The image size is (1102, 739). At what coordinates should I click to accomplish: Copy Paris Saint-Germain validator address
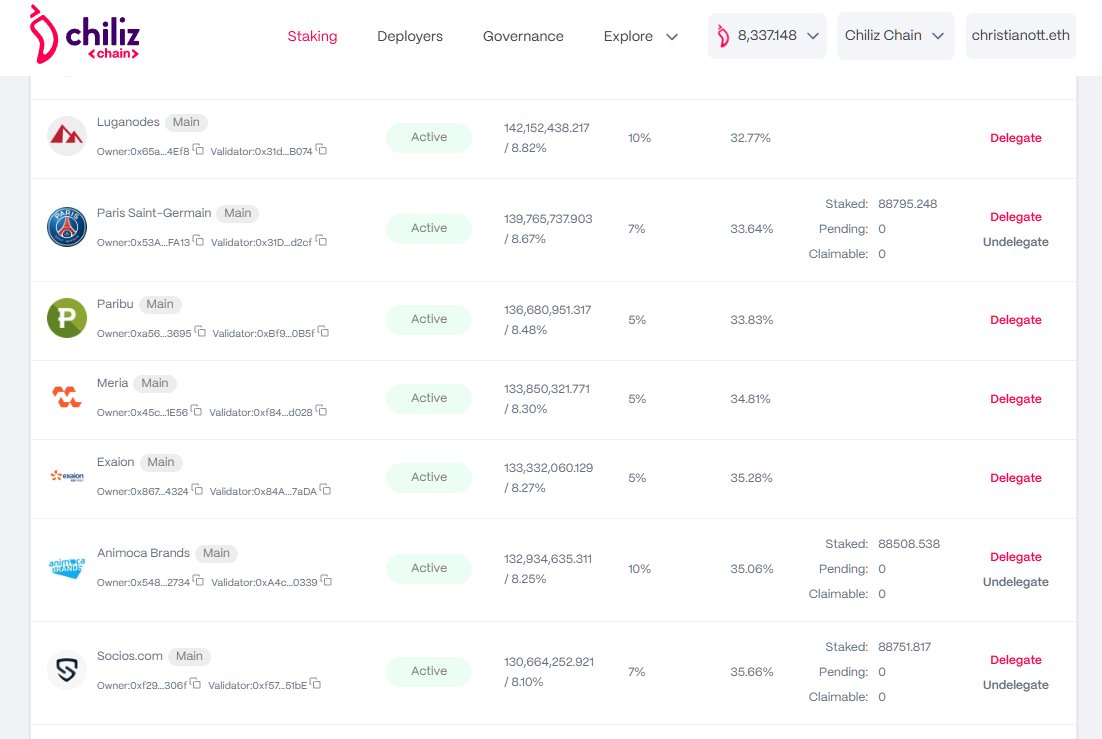coord(321,240)
